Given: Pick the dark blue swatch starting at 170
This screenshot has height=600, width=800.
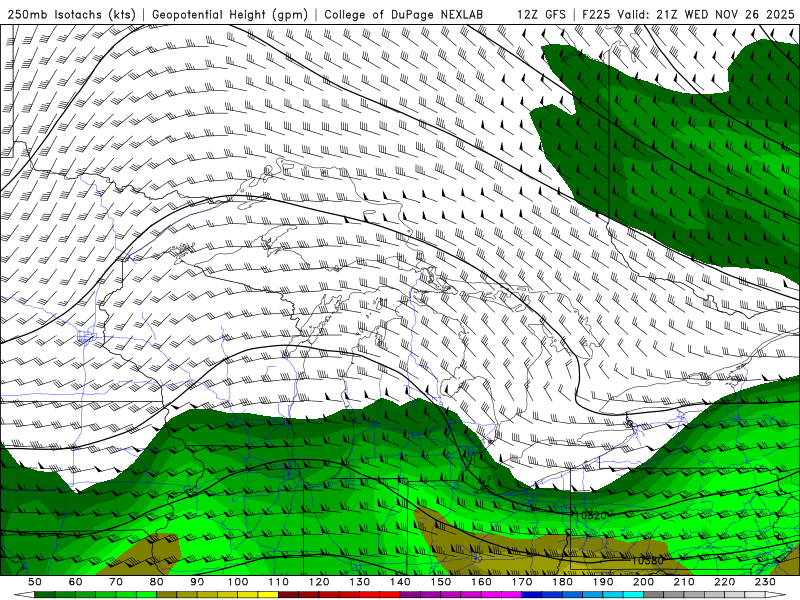Looking at the screenshot, I should click(532, 595).
